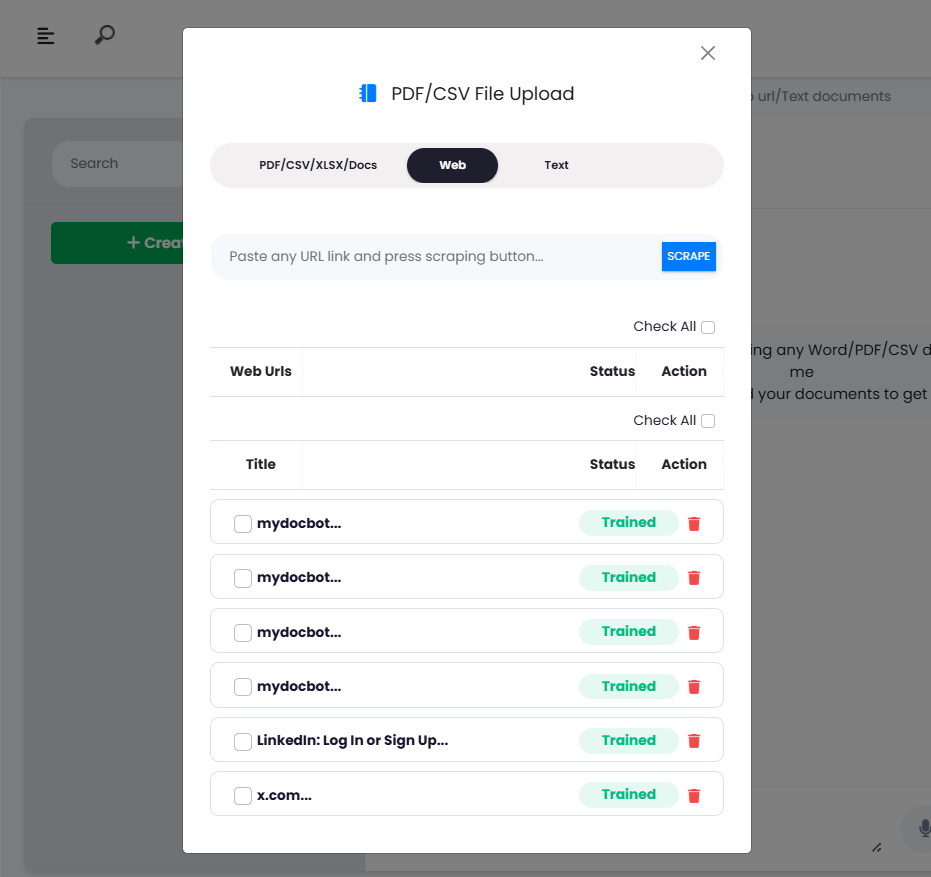Tick the LinkedIn: Log In checkbox
931x877 pixels.
[243, 742]
